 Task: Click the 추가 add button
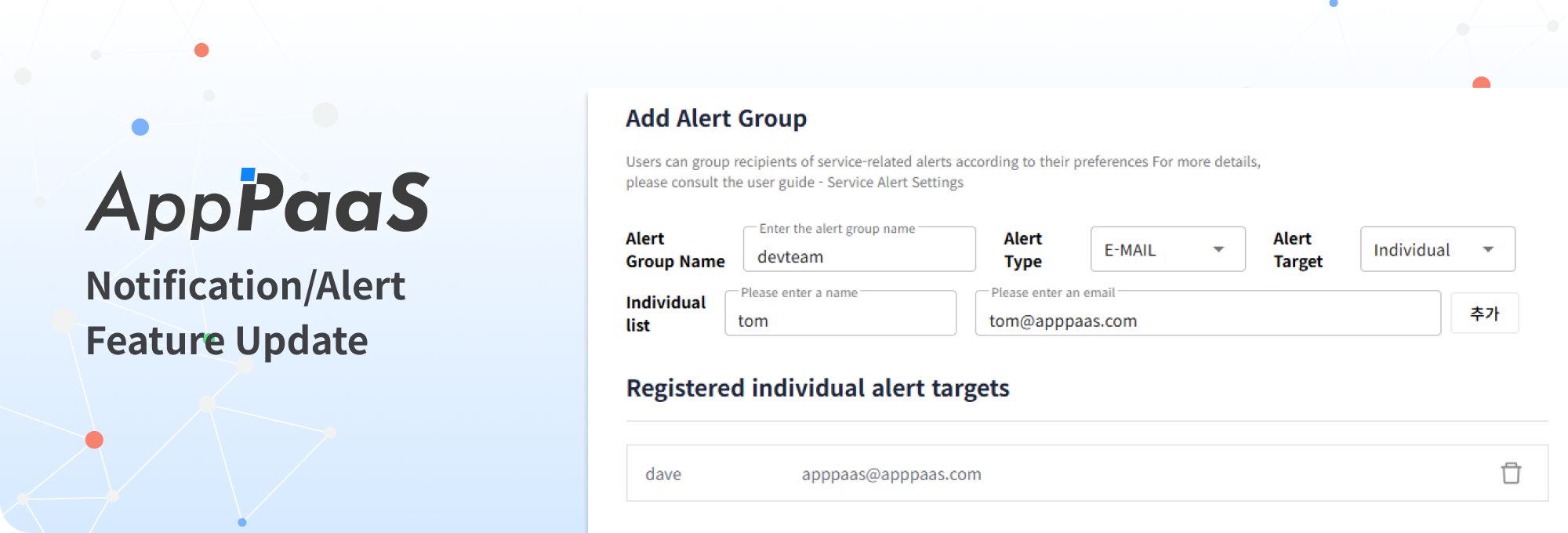coord(1484,314)
